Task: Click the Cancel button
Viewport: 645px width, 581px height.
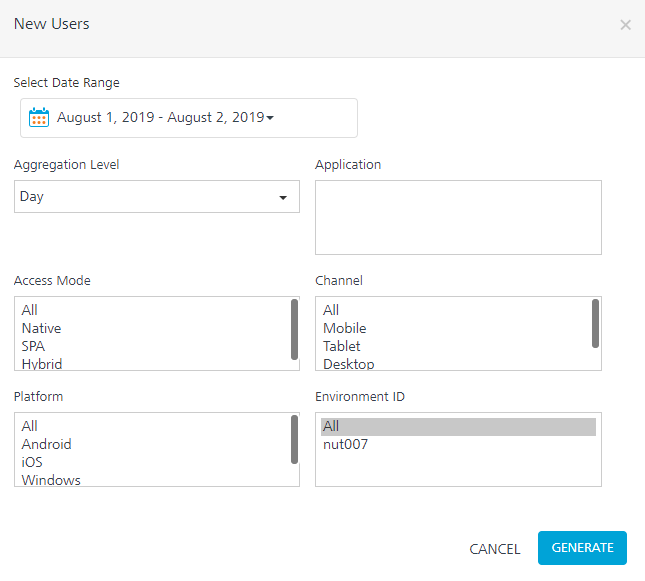Action: point(495,549)
